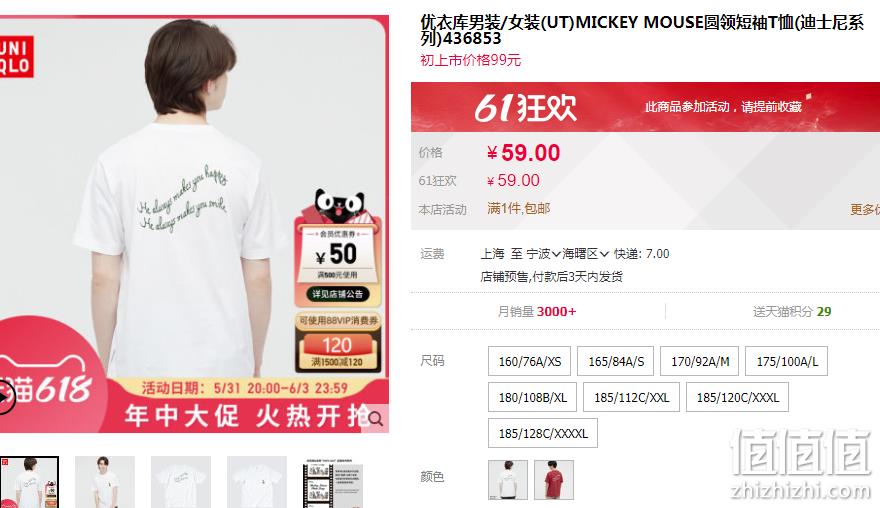Viewport: 880px width, 508px height.
Task: Select the white T-shirt color swatch
Action: pos(508,479)
